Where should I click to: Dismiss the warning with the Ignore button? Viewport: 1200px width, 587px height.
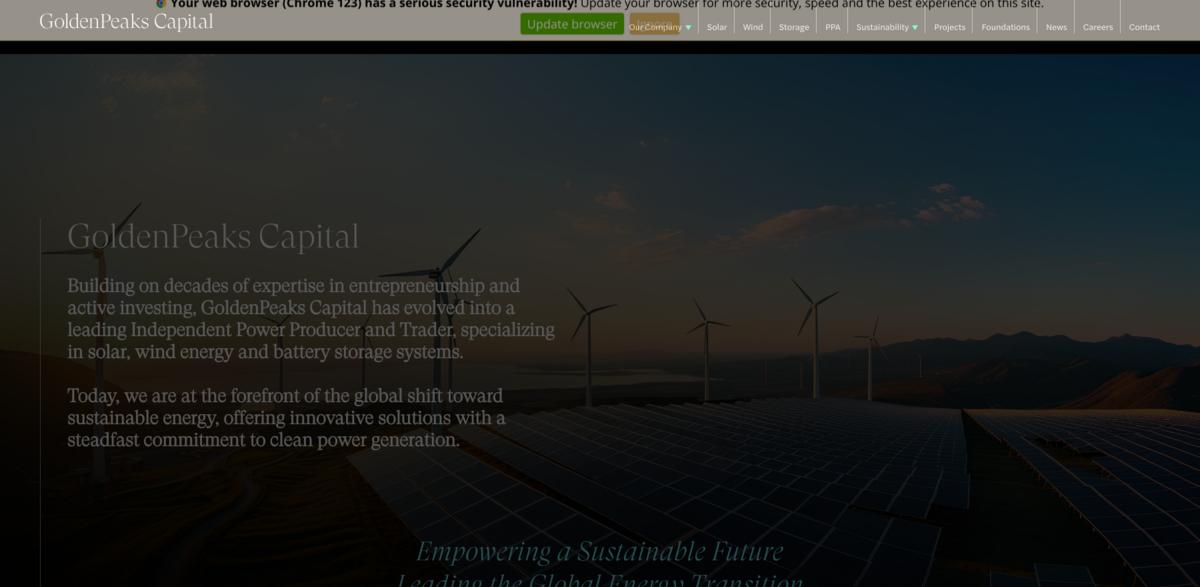(x=655, y=22)
